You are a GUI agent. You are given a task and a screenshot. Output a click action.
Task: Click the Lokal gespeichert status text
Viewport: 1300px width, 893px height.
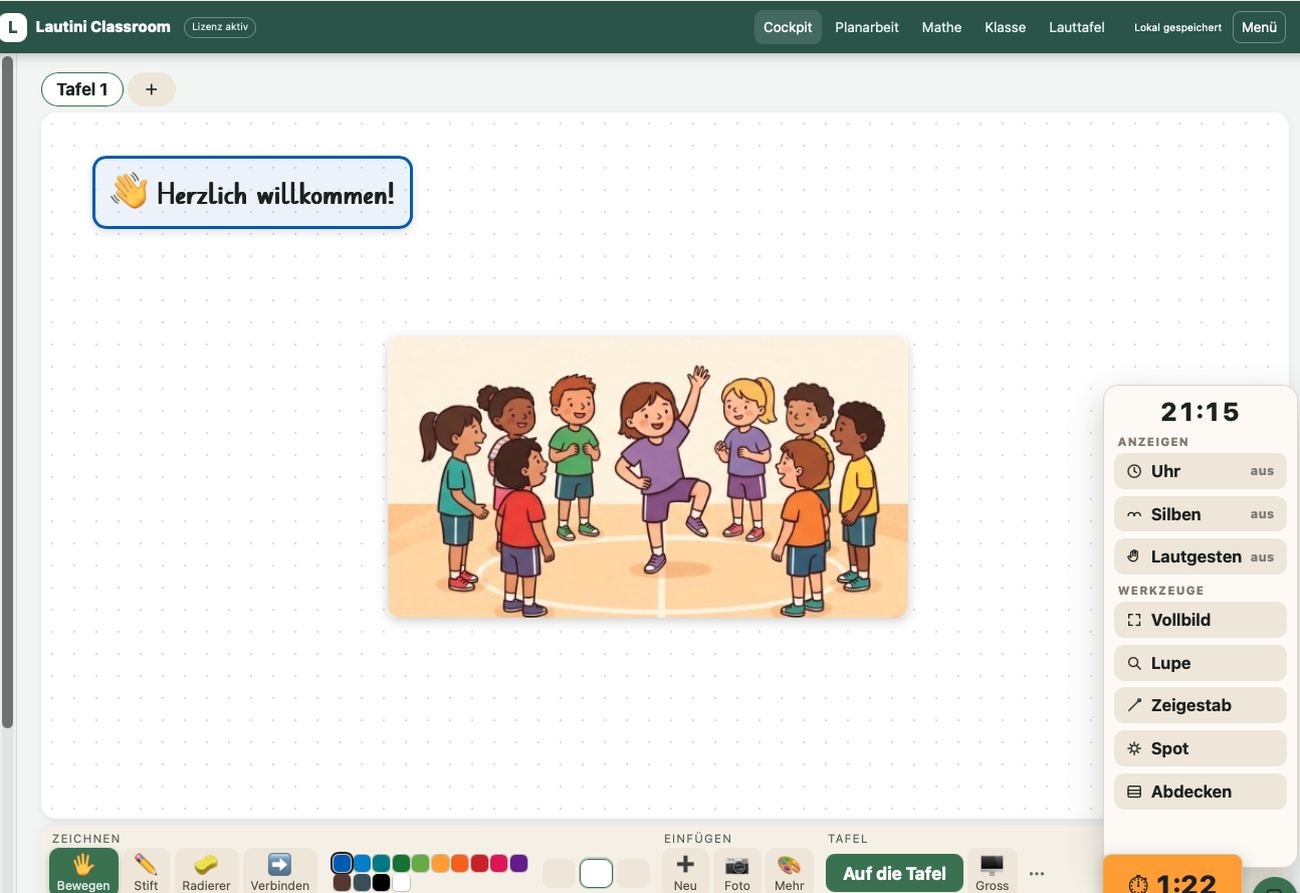click(x=1178, y=28)
